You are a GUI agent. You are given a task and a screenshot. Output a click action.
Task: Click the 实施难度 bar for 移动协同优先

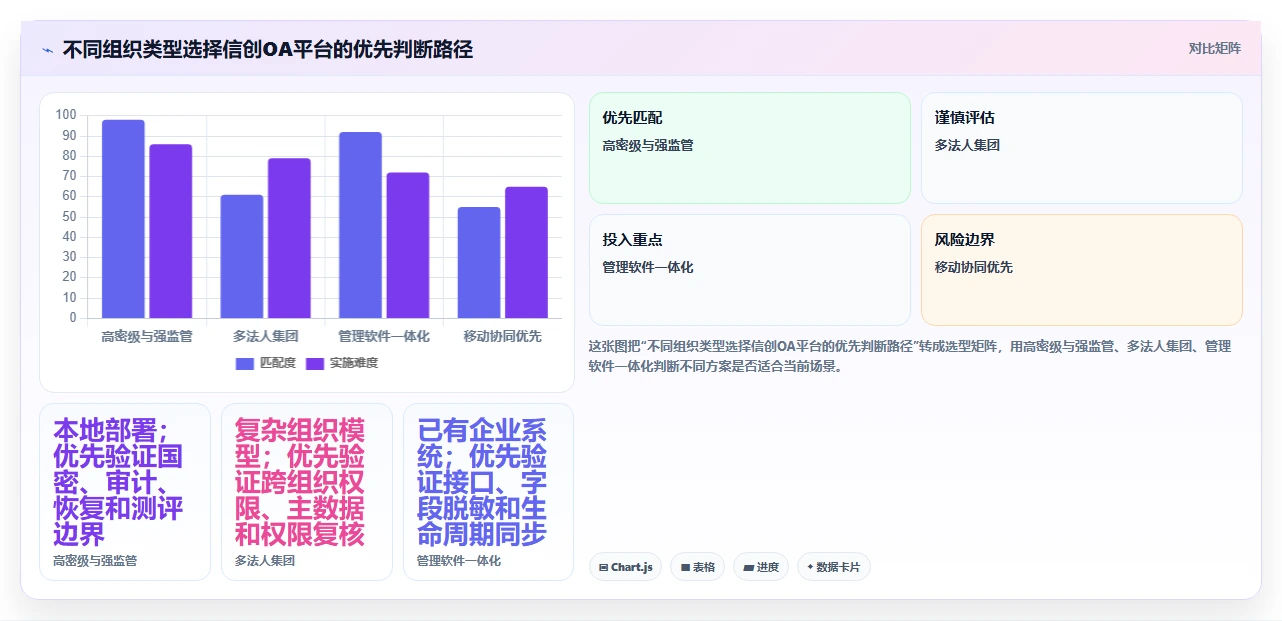point(526,252)
